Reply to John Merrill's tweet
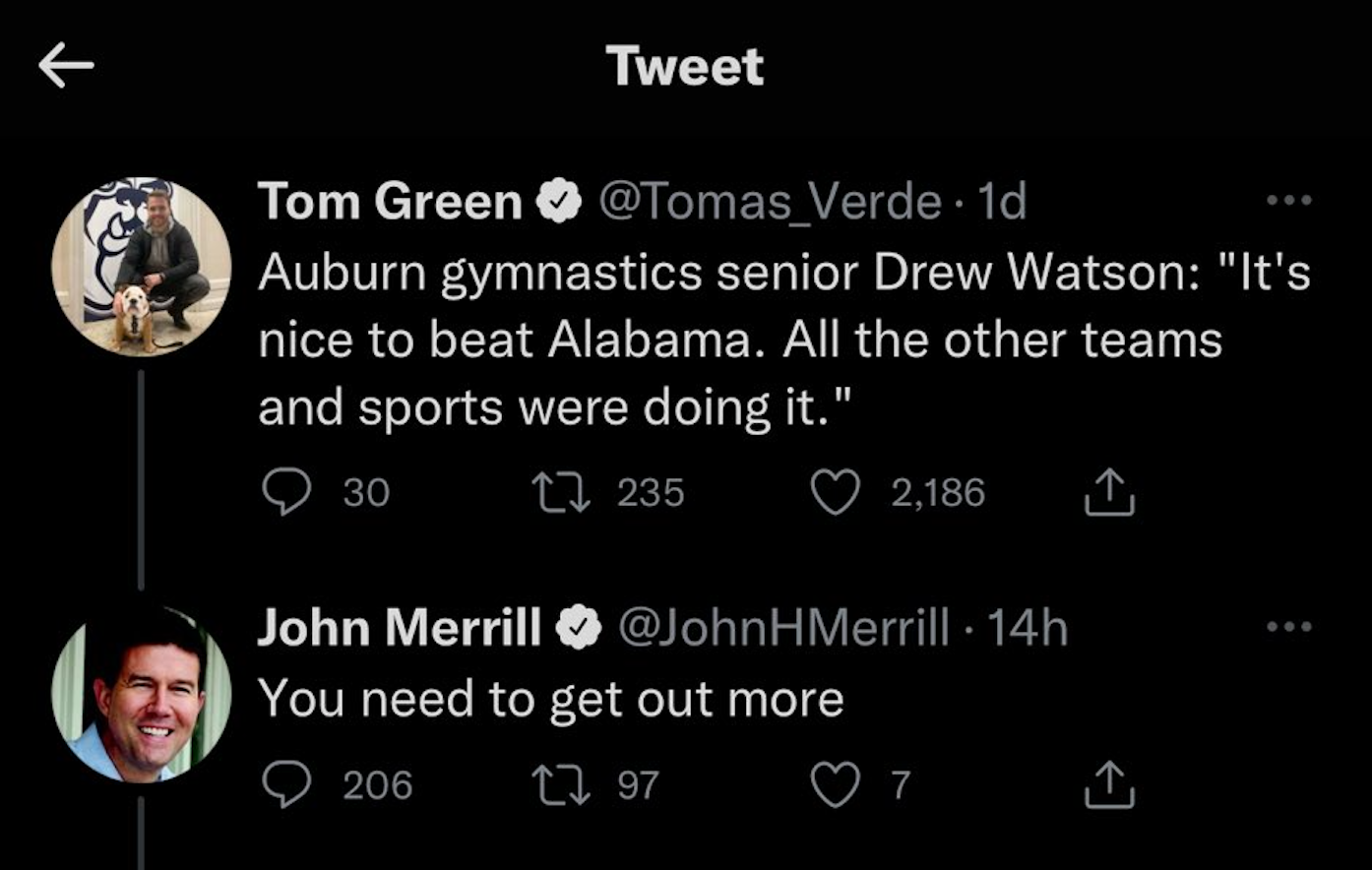Screen dimensions: 1372x870 (286, 785)
